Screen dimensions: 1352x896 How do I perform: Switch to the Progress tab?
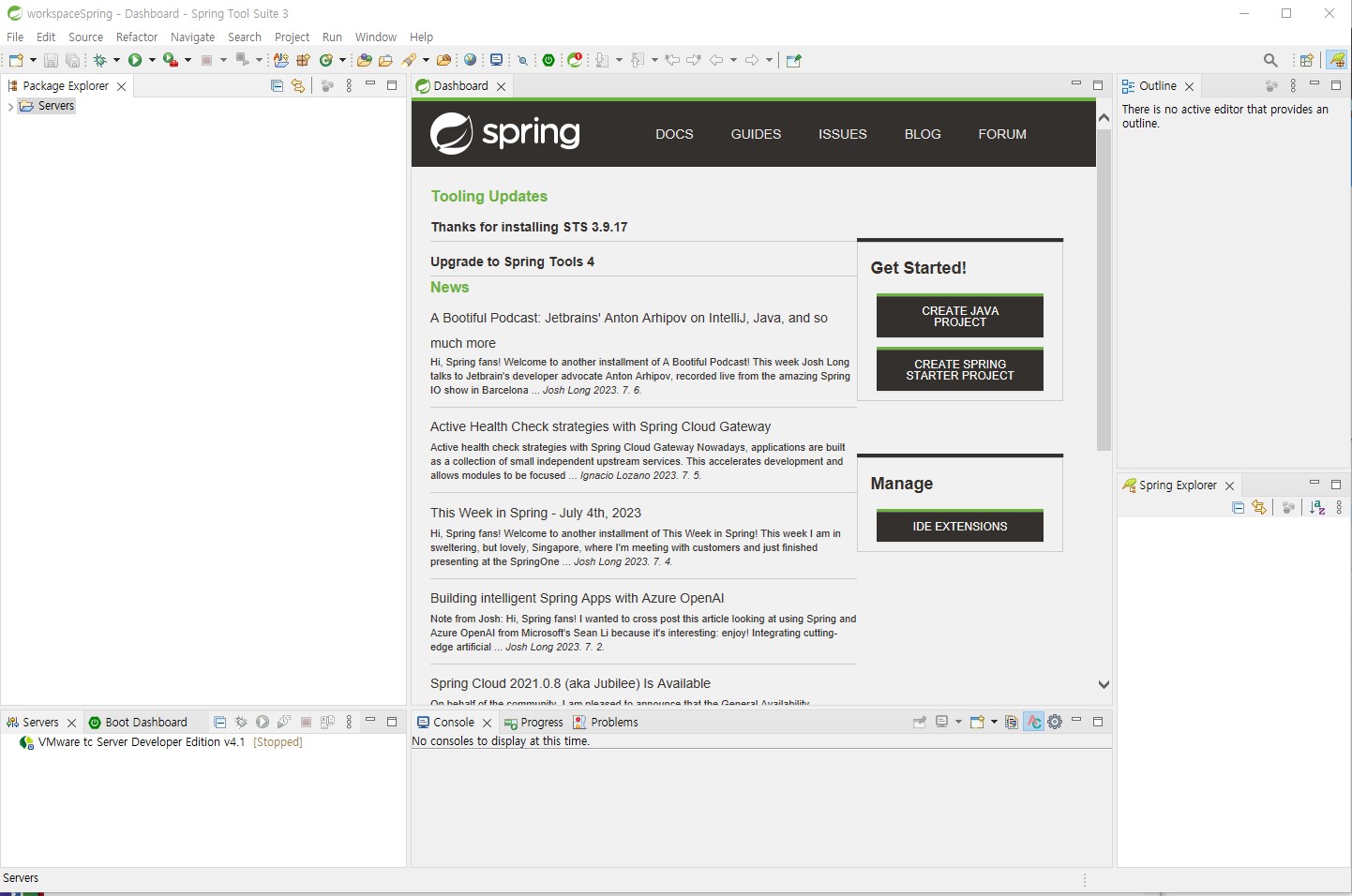click(533, 722)
